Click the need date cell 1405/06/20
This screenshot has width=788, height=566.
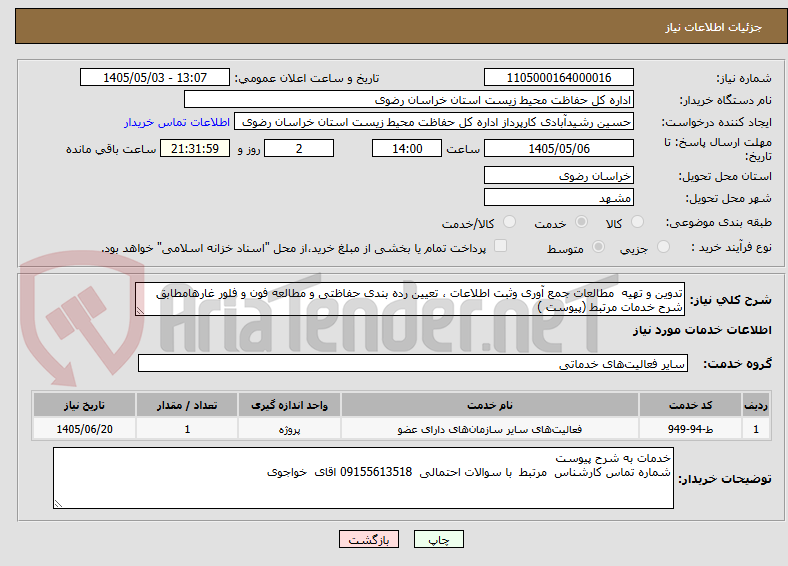[x=84, y=429]
